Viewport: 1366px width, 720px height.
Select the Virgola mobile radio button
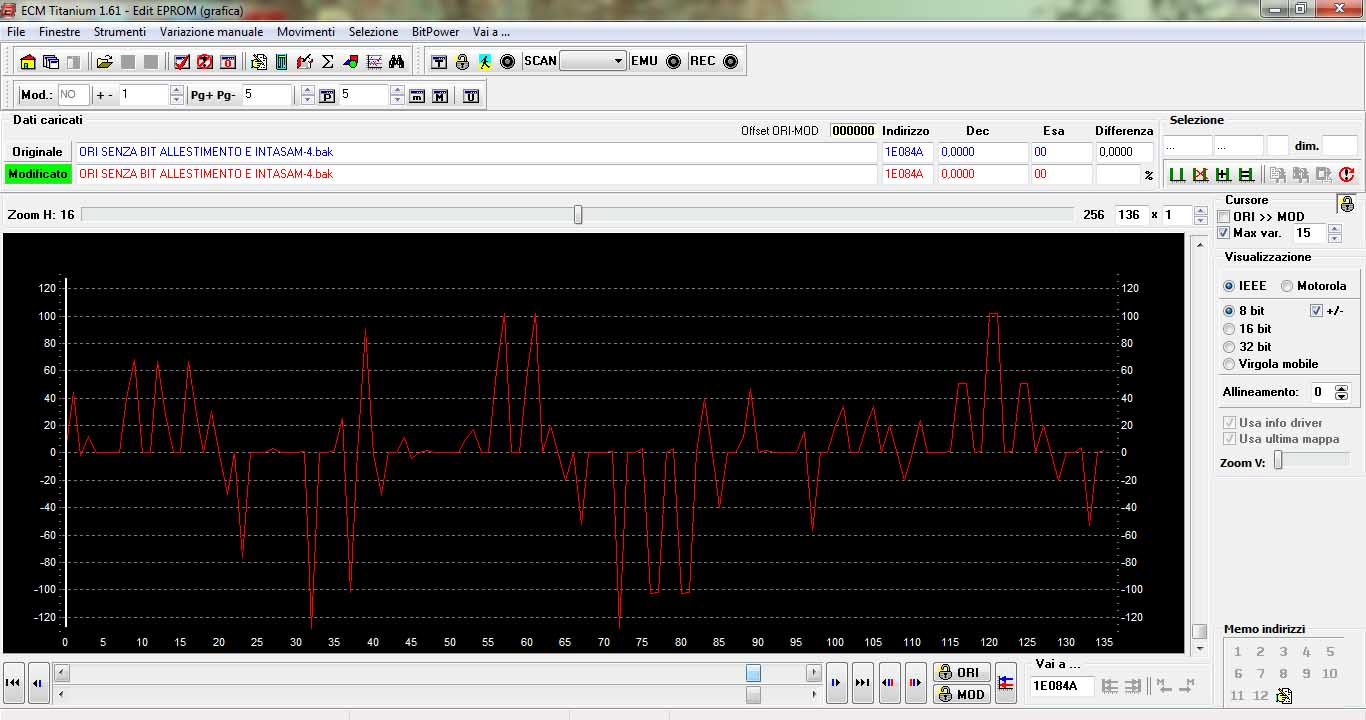[1229, 364]
